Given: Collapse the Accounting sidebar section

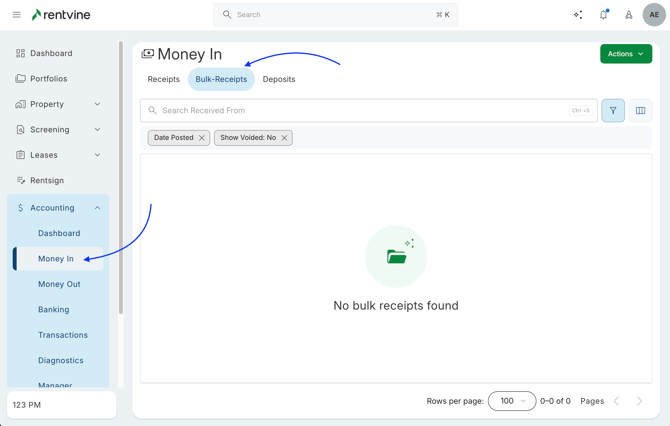Looking at the screenshot, I should coord(97,208).
